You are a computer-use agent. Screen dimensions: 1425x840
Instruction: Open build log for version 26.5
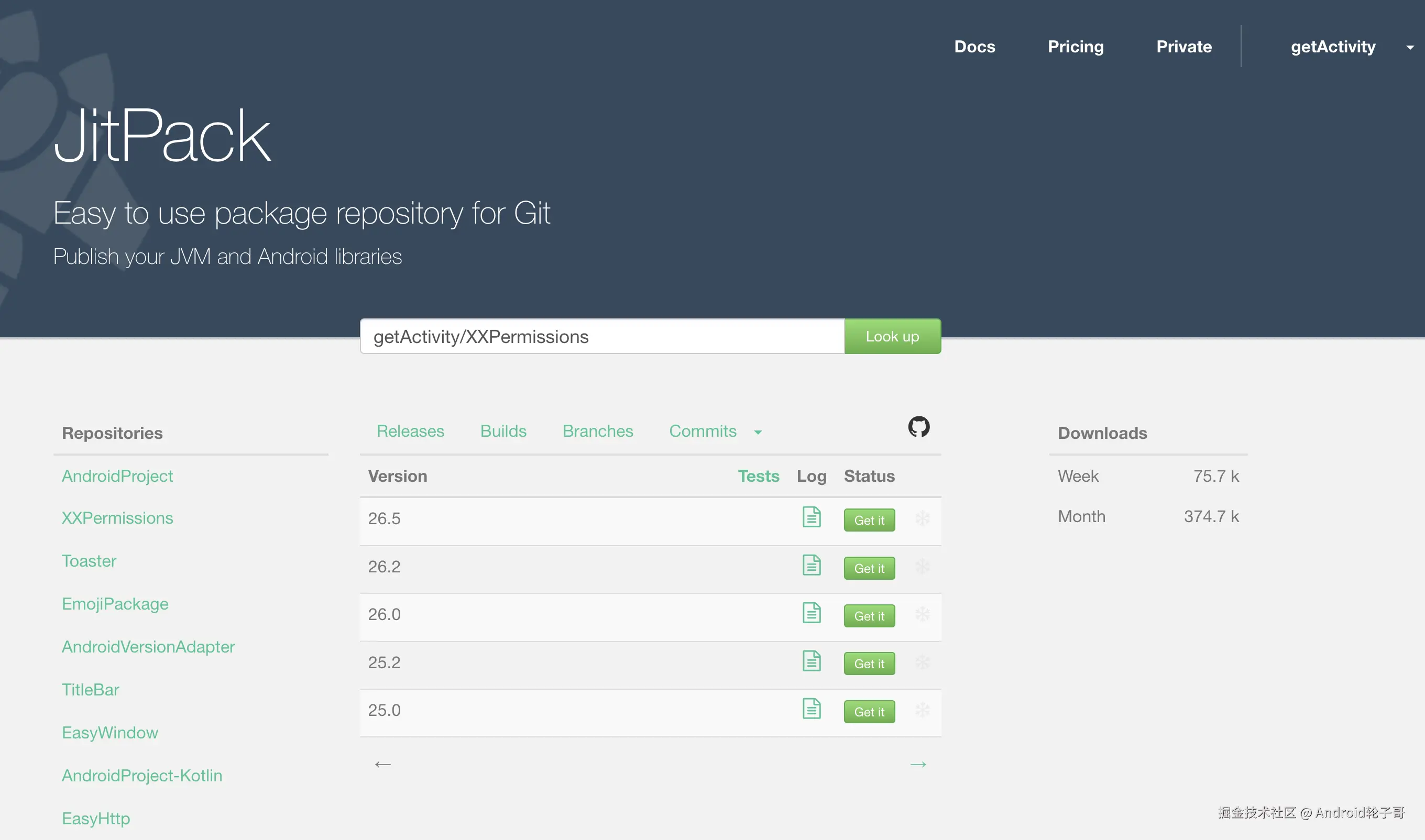812,517
